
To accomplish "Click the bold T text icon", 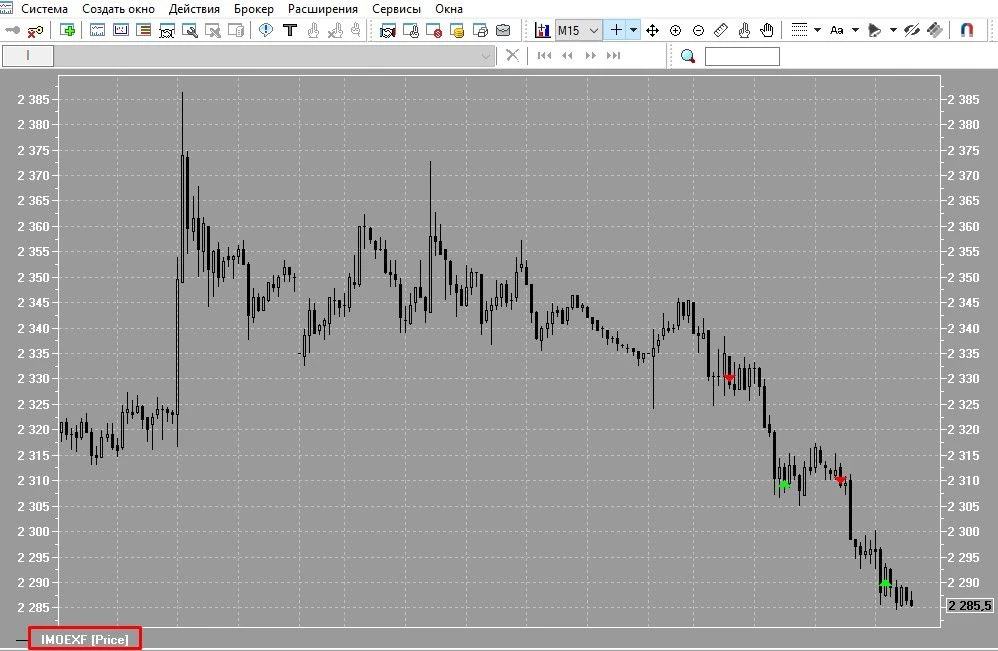I will (x=290, y=30).
